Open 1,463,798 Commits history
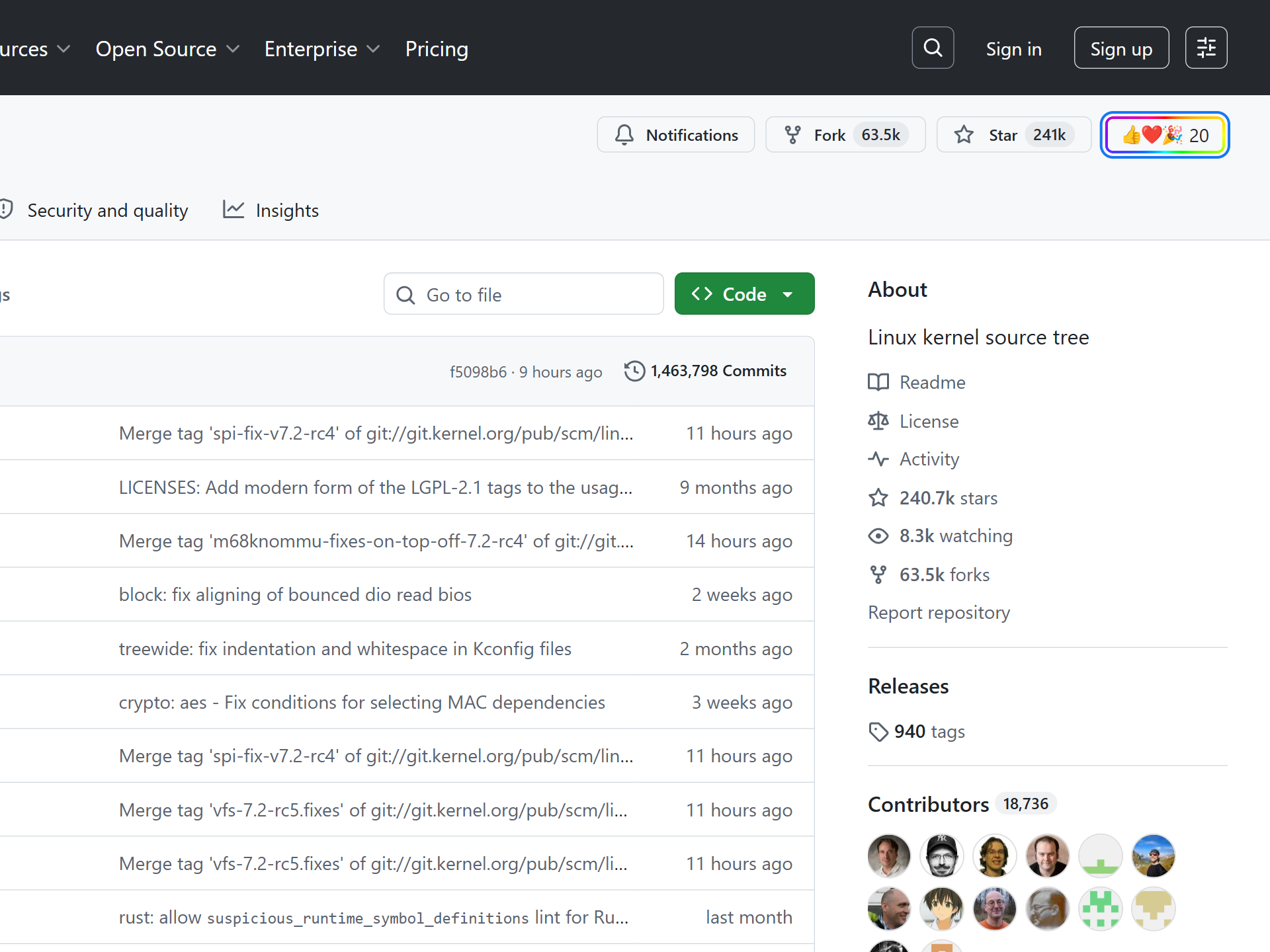1270x952 pixels. click(705, 371)
